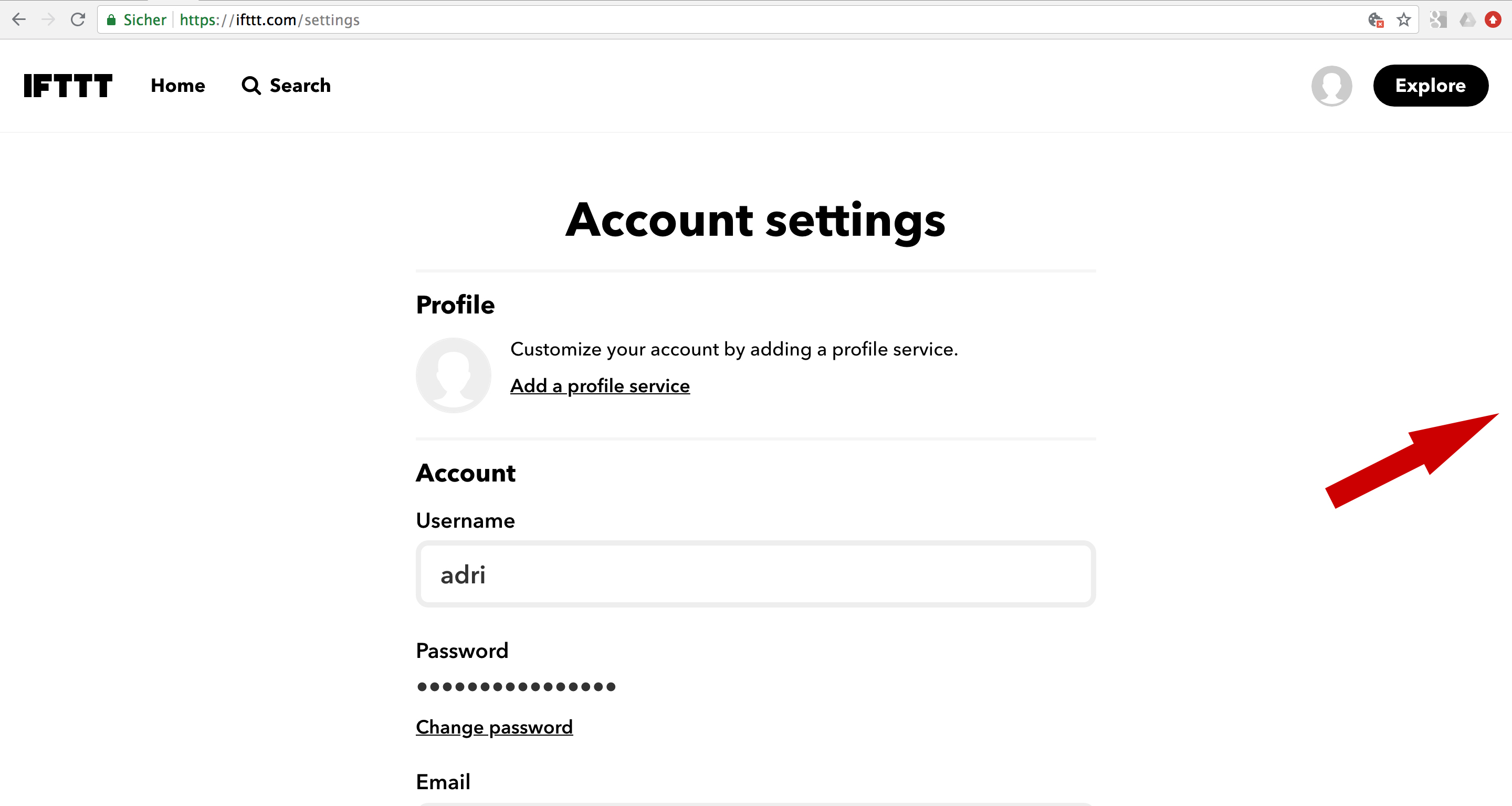This screenshot has width=1512, height=806.
Task: Click the red upload arrow extension icon
Action: point(1493,20)
